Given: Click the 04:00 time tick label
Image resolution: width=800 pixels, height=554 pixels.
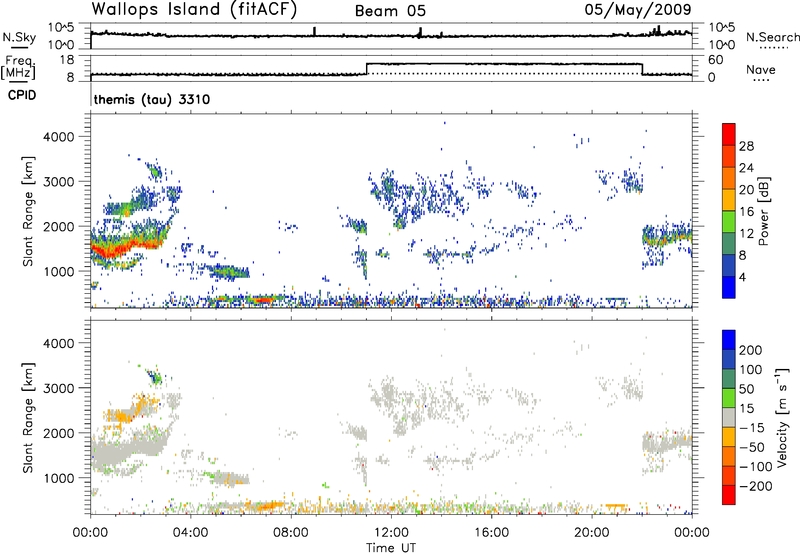Looking at the screenshot, I should (190, 533).
